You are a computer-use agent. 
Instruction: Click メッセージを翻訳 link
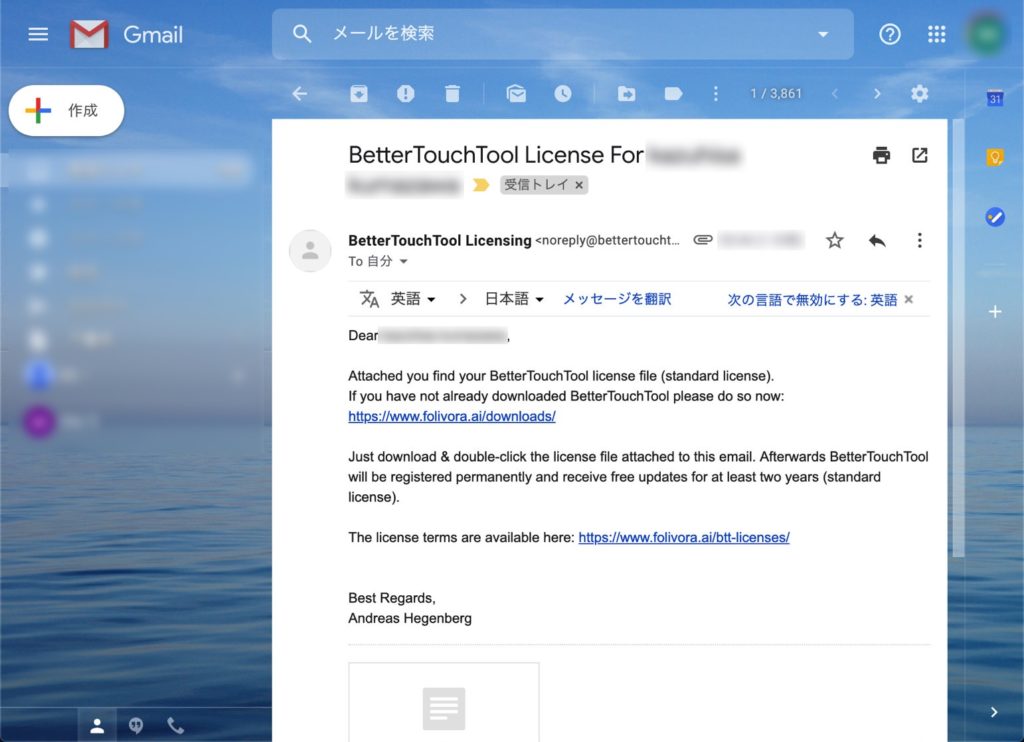616,298
